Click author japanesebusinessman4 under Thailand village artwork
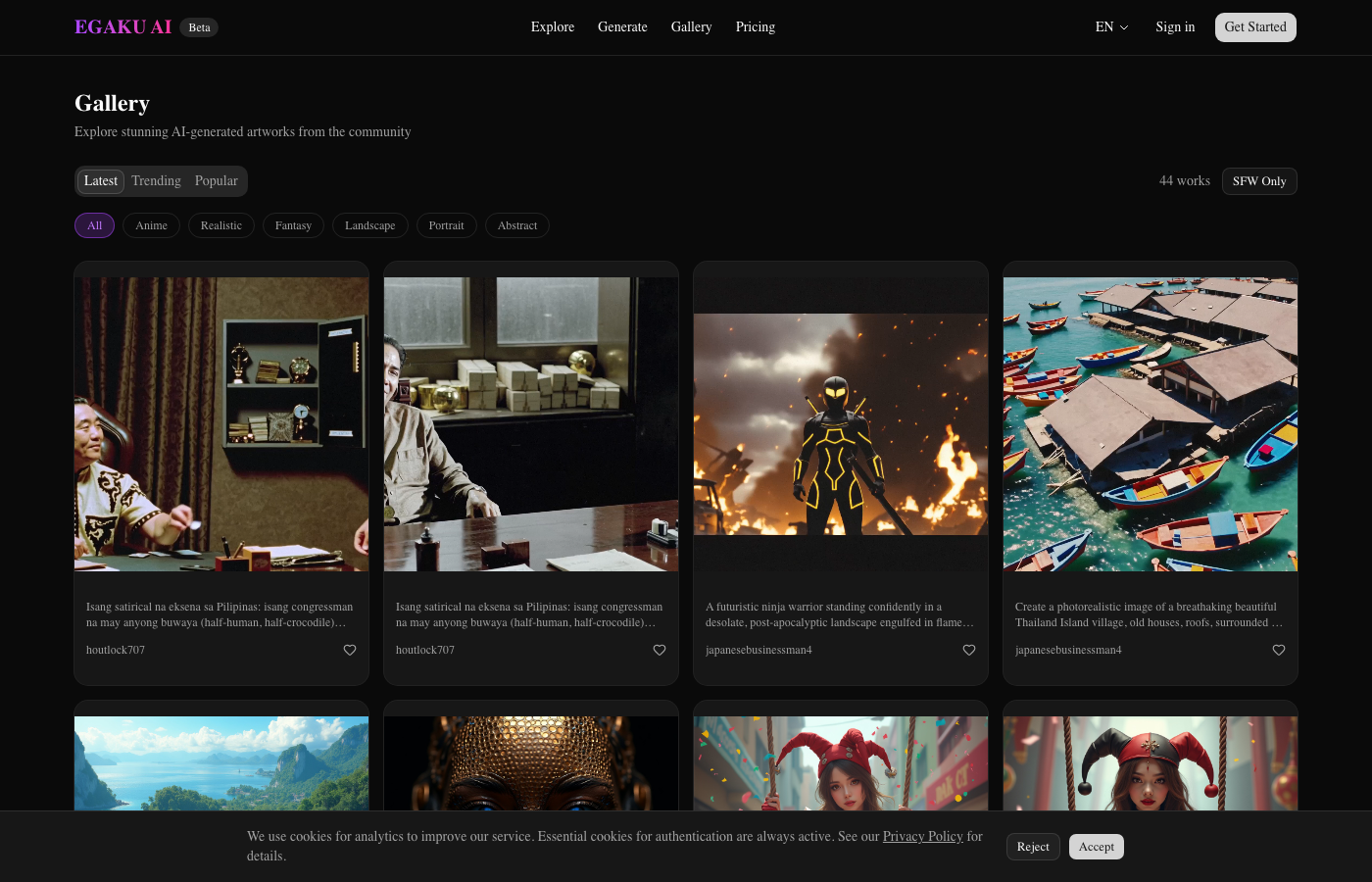This screenshot has height=882, width=1372. click(1068, 650)
